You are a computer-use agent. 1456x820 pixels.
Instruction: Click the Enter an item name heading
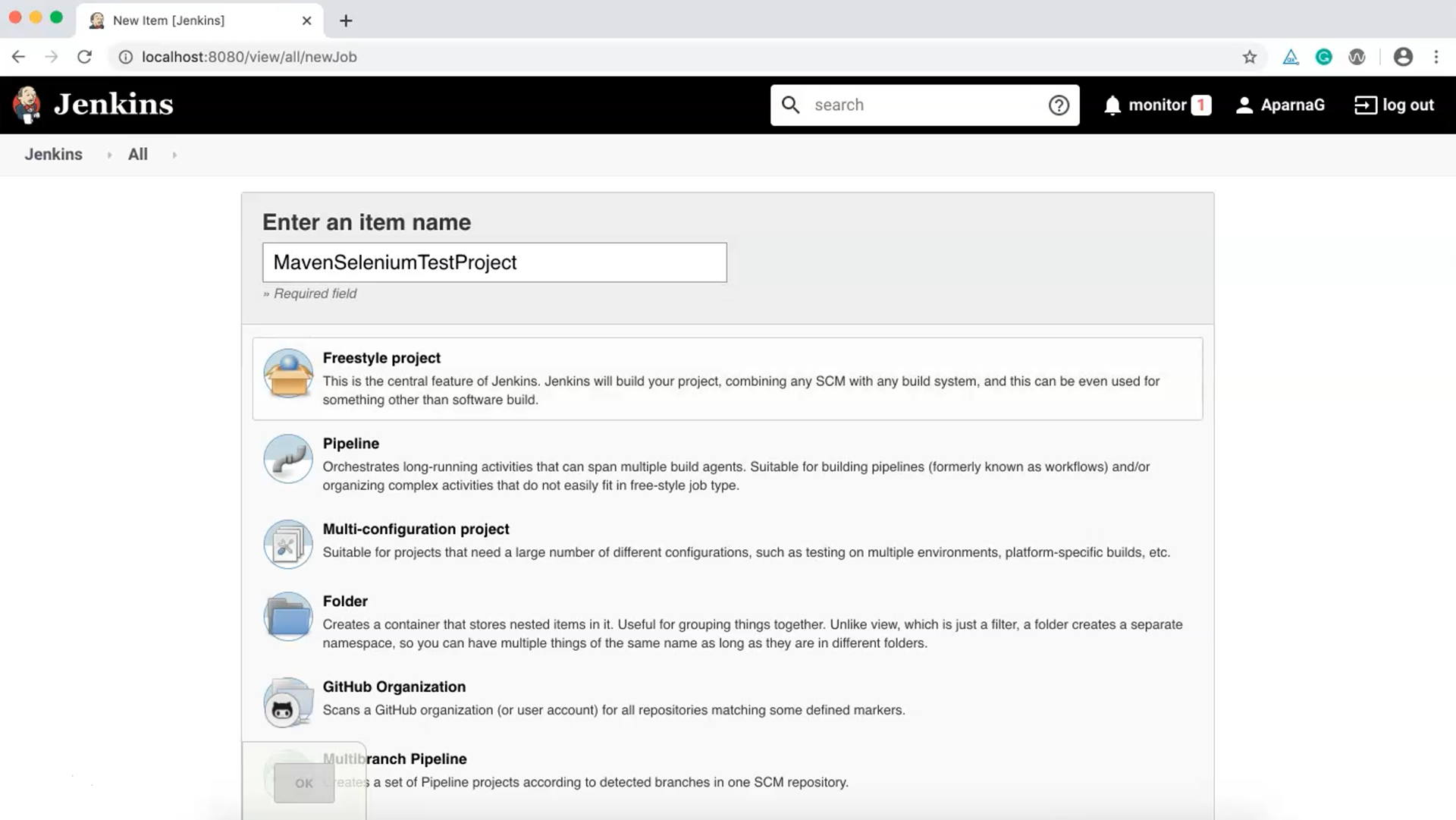pyautogui.click(x=366, y=222)
